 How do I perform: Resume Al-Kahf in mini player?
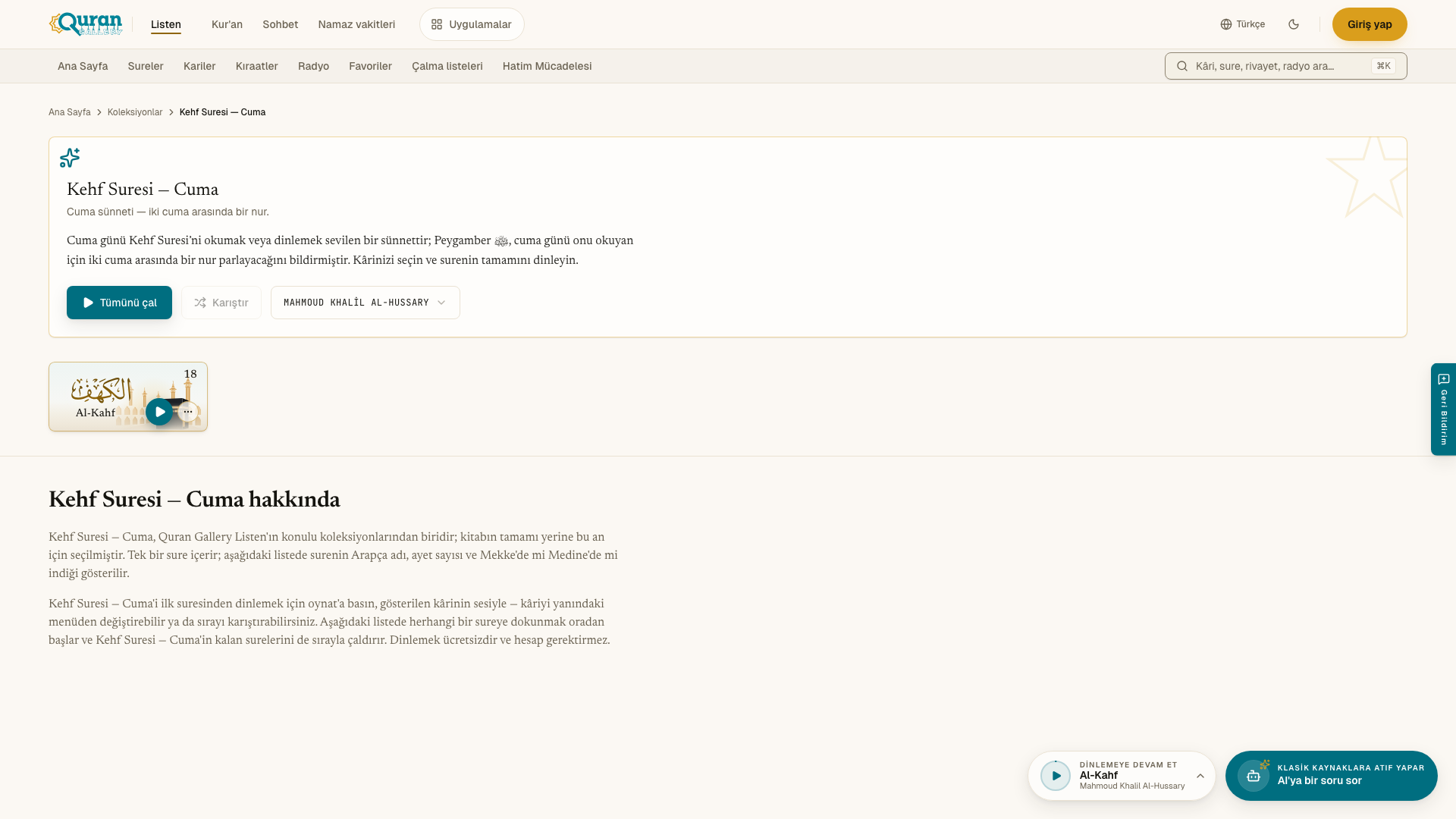1056,776
